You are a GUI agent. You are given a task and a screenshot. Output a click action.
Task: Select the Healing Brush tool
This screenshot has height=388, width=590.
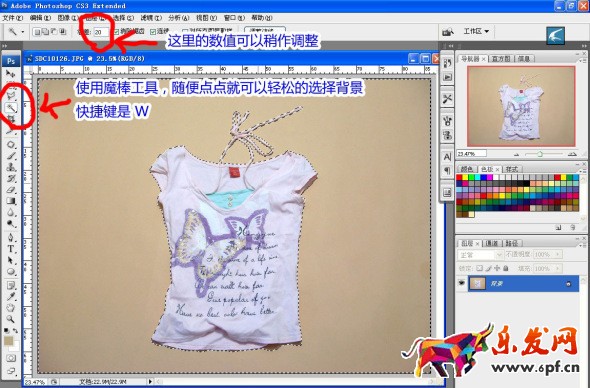[11, 145]
